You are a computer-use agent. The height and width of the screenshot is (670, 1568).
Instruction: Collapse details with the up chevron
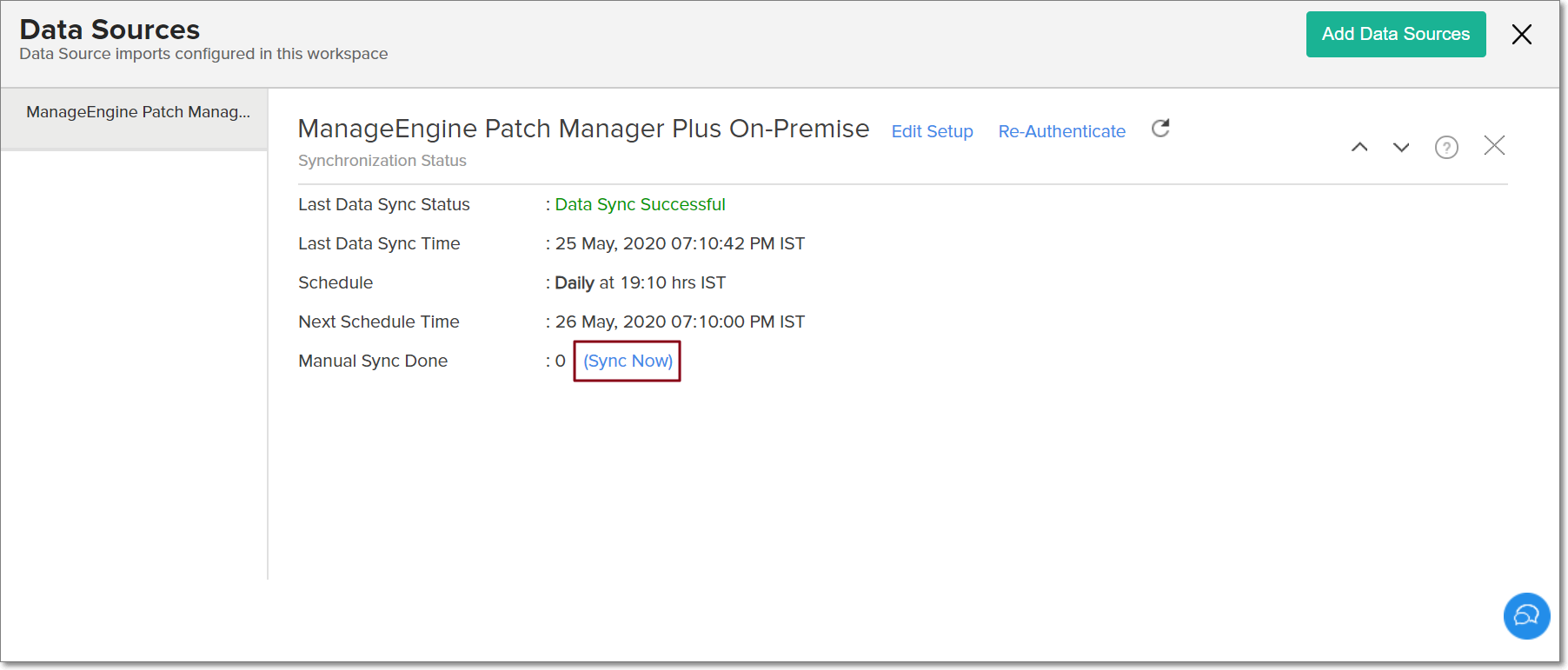(1359, 147)
